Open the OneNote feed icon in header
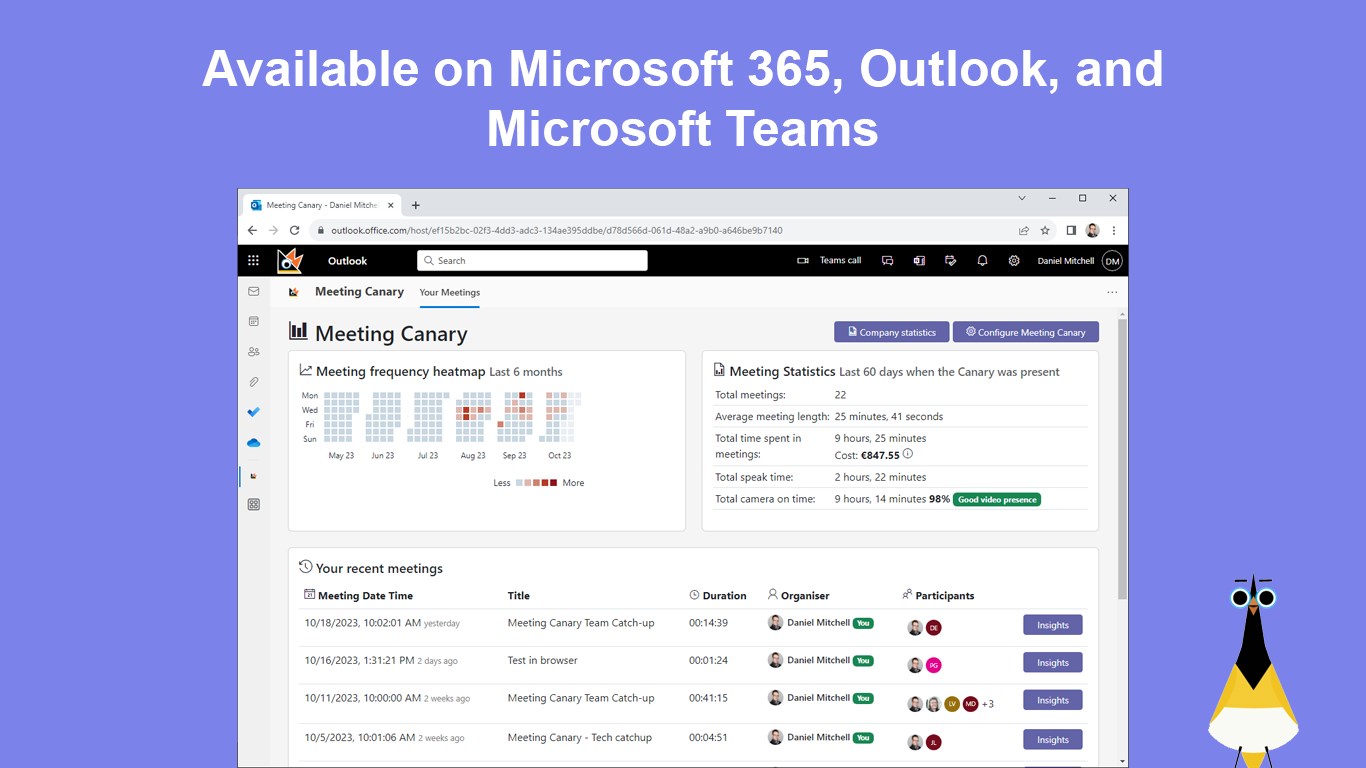The width and height of the screenshot is (1366, 768). click(919, 261)
